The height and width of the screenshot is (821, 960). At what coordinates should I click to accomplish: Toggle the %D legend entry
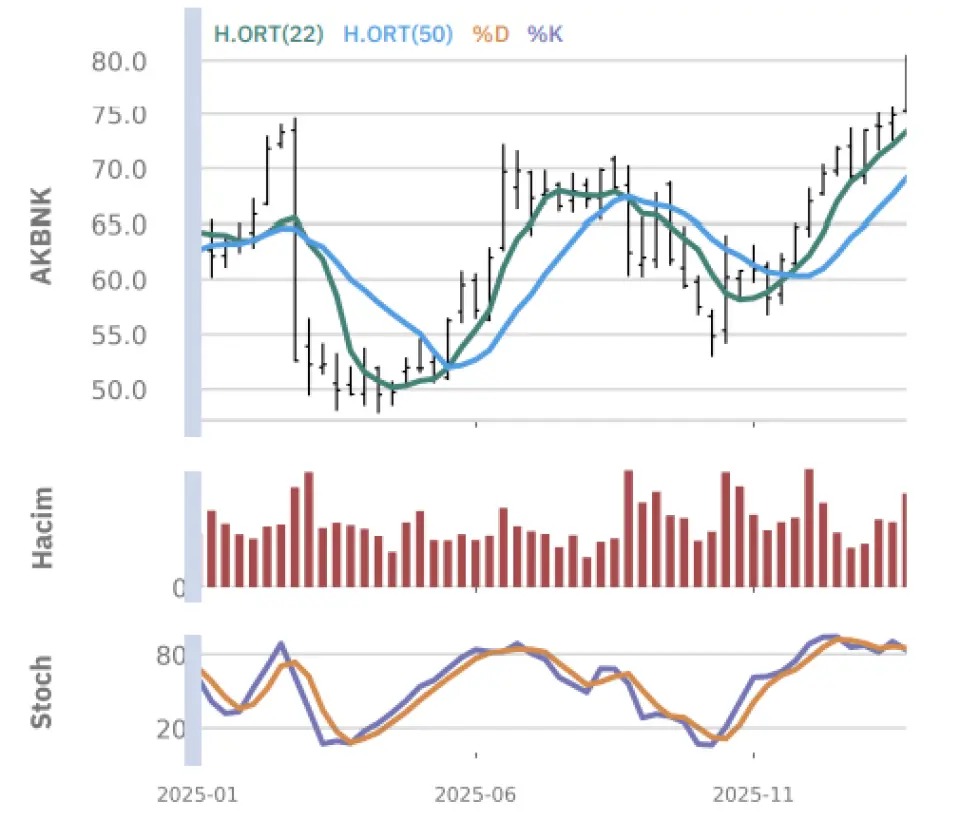(490, 34)
